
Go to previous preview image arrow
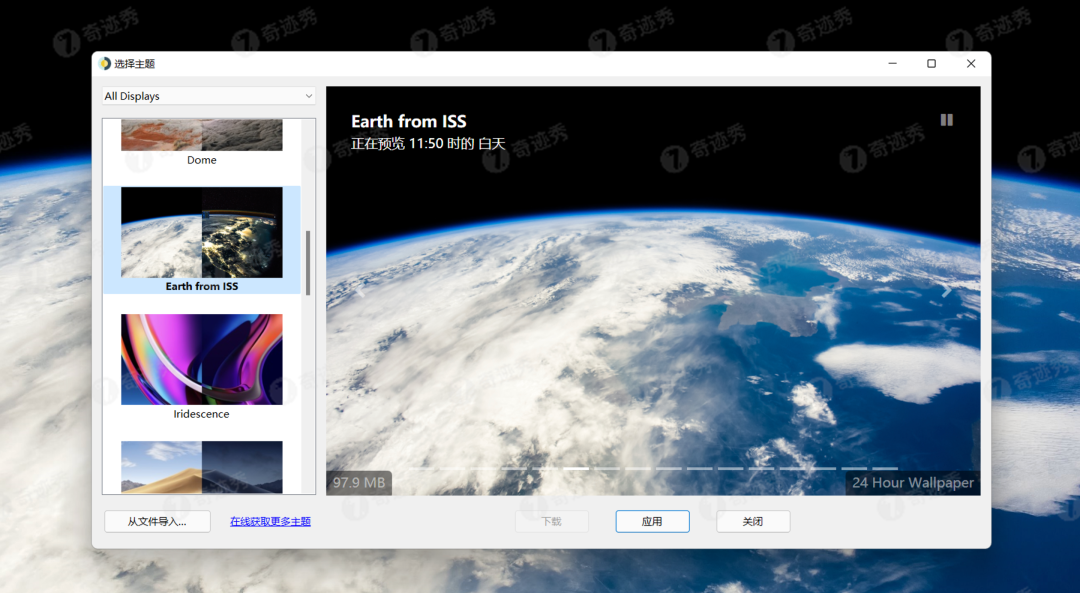click(x=360, y=291)
